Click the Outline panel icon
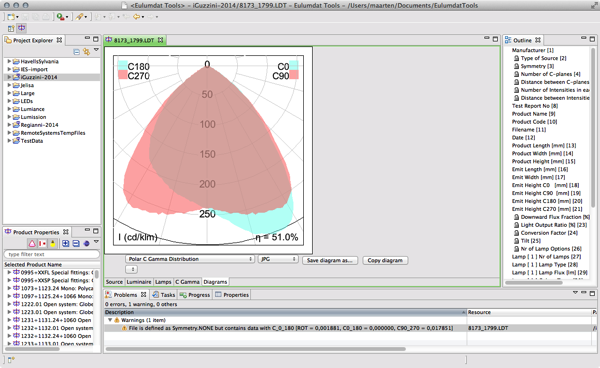Screen dimensions: 600x368 click(508, 40)
